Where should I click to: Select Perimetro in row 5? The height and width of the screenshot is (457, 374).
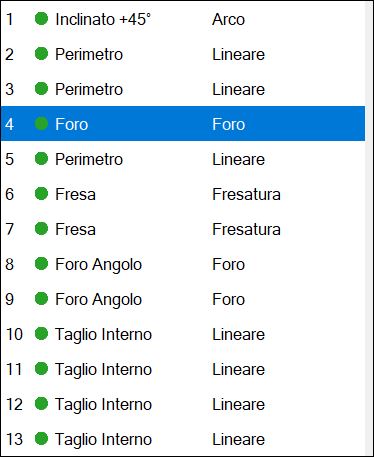[x=89, y=159]
